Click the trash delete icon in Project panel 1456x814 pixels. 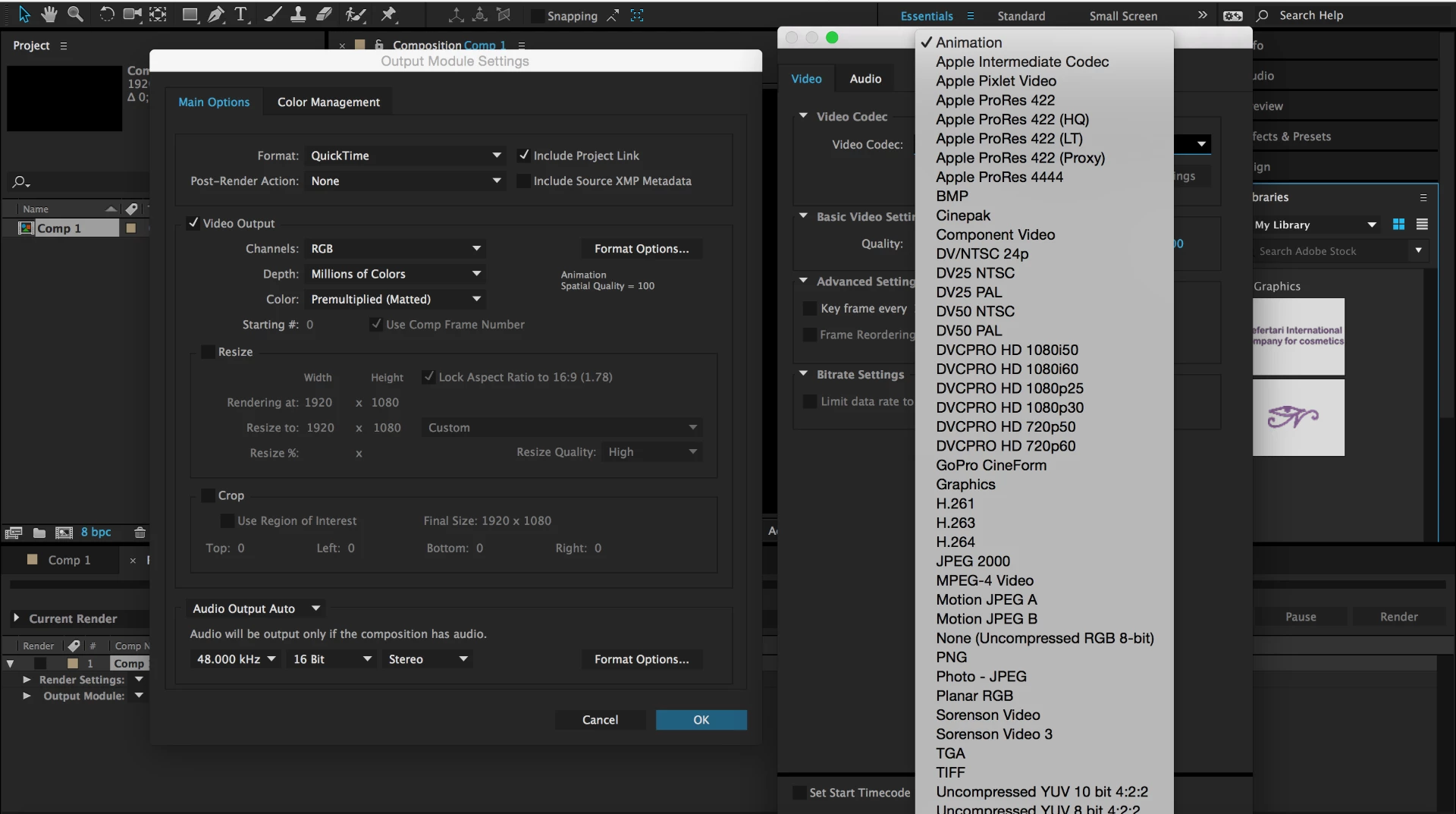pos(140,533)
